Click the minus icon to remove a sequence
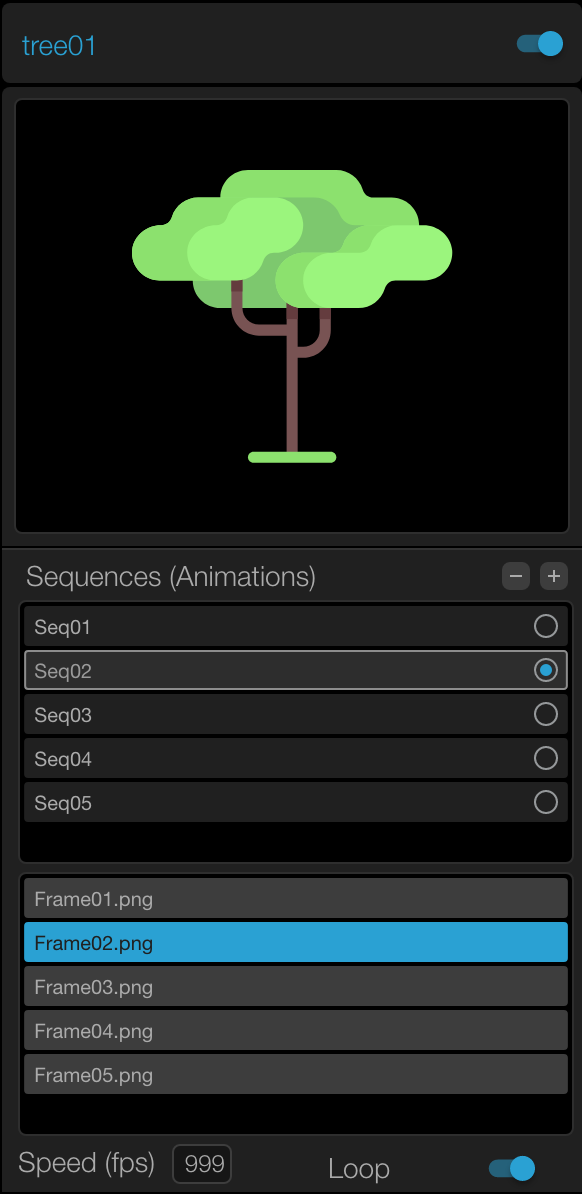Viewport: 582px width, 1194px height. (516, 576)
